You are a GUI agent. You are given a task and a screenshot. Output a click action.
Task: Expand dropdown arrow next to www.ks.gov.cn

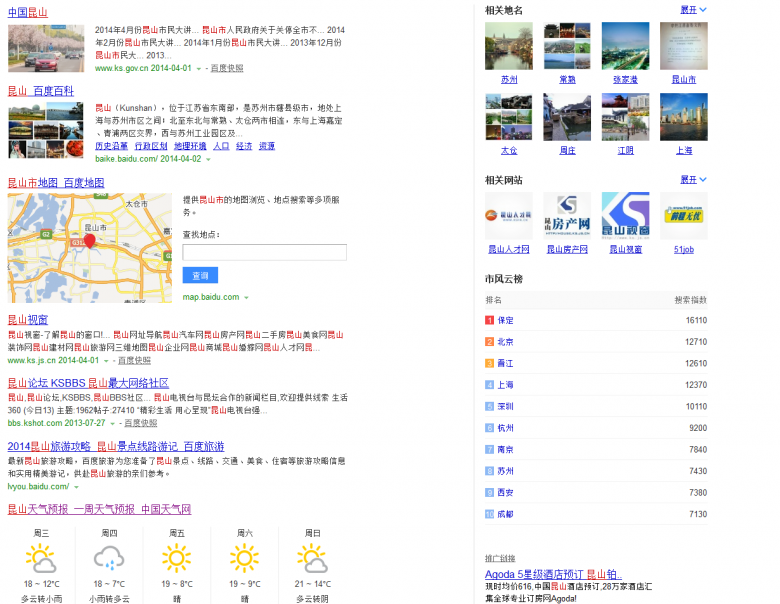(198, 69)
